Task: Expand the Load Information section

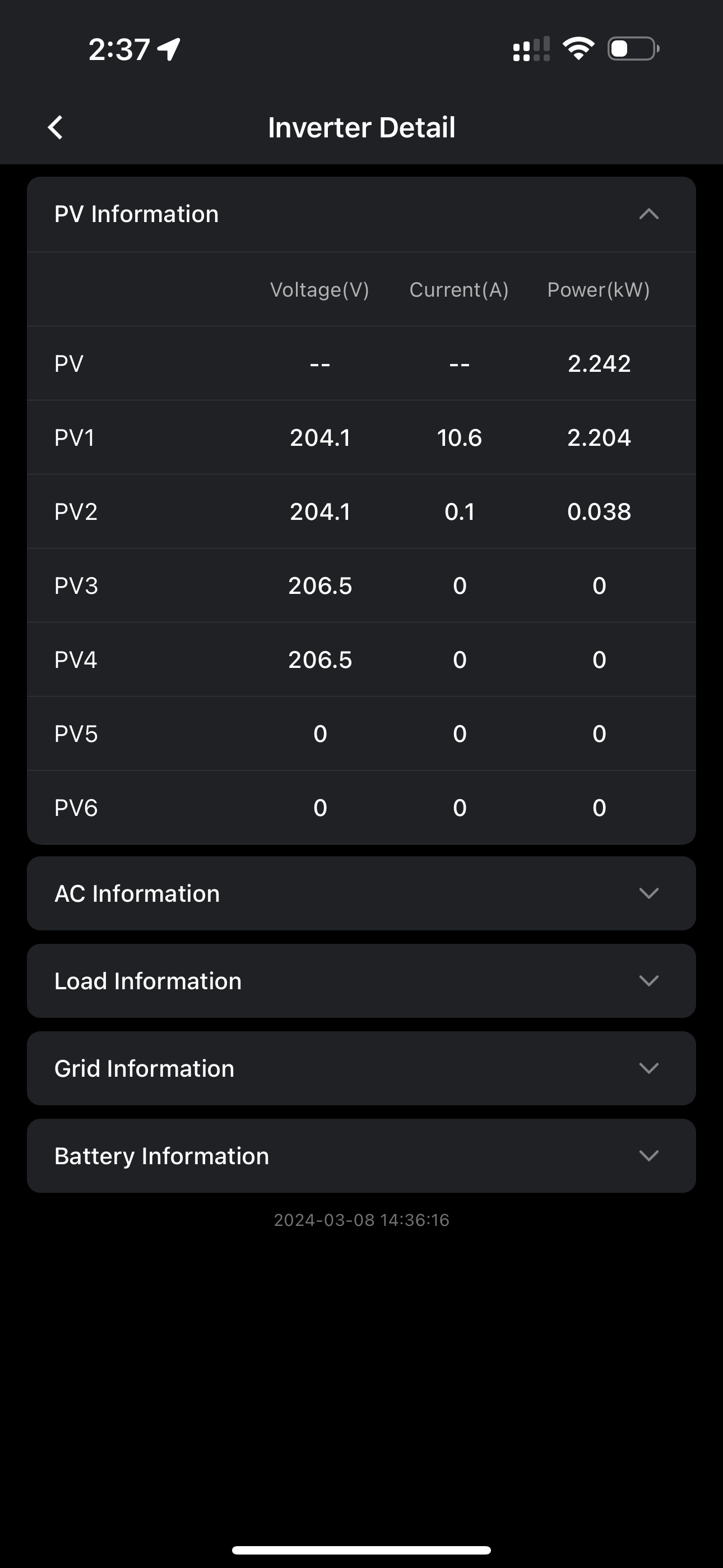Action: (x=649, y=981)
